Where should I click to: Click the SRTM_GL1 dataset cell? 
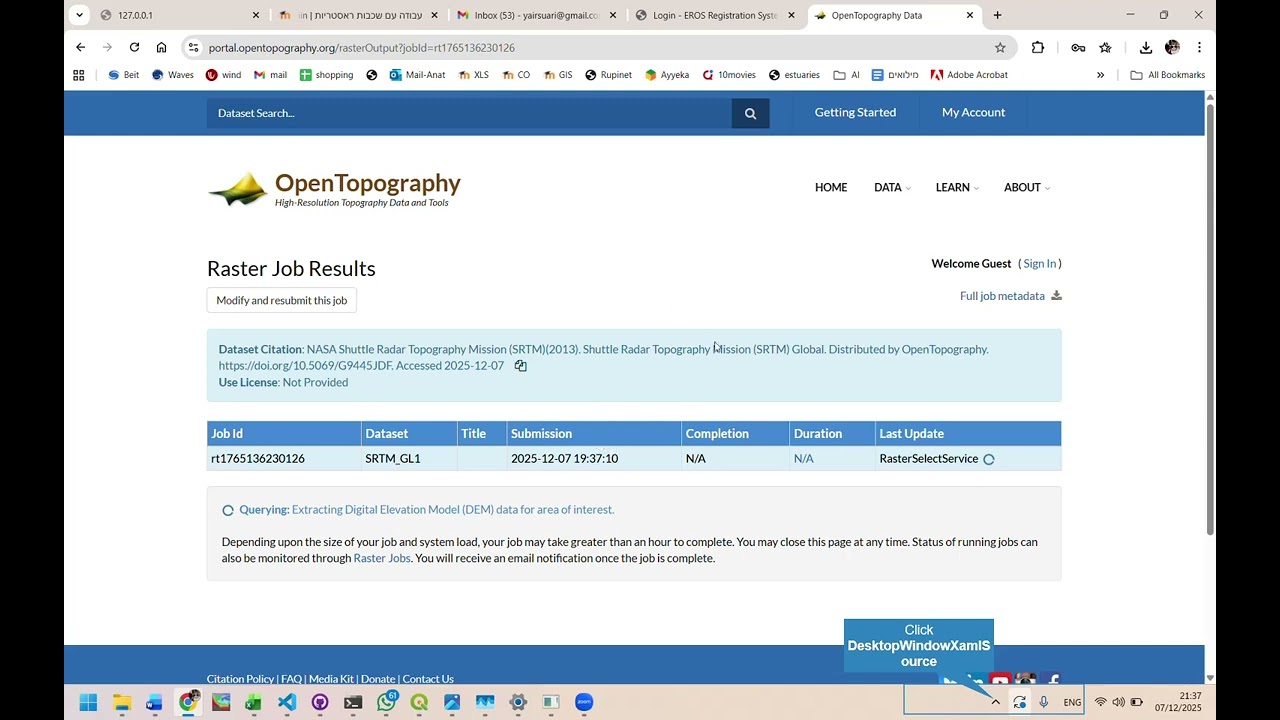click(x=408, y=458)
